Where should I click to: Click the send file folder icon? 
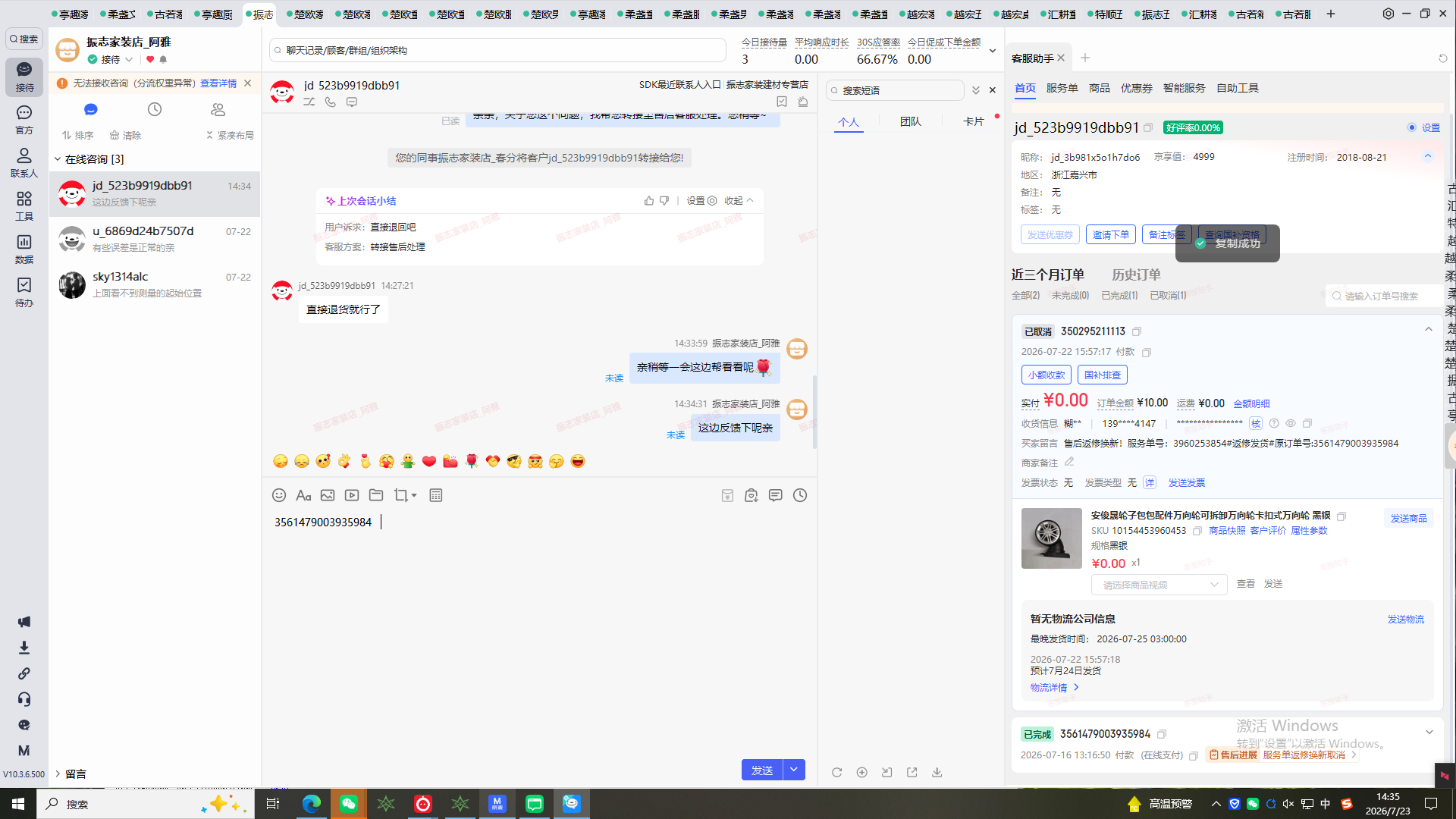click(x=376, y=495)
